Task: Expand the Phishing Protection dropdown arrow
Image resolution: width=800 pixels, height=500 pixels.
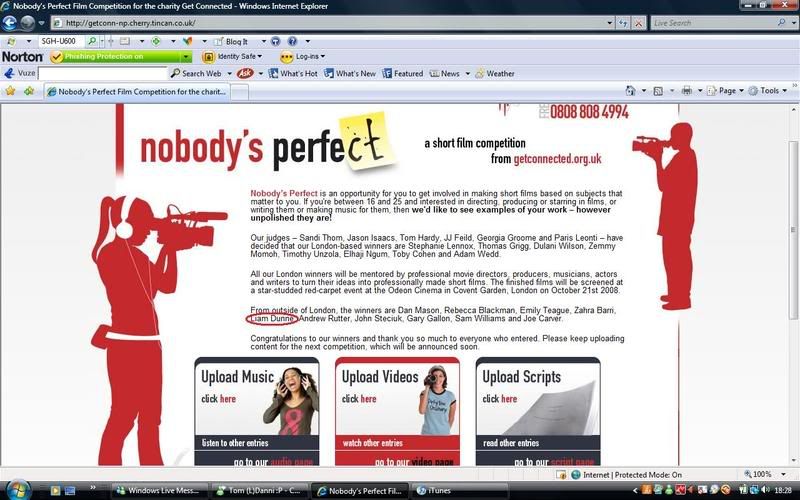Action: pos(187,57)
